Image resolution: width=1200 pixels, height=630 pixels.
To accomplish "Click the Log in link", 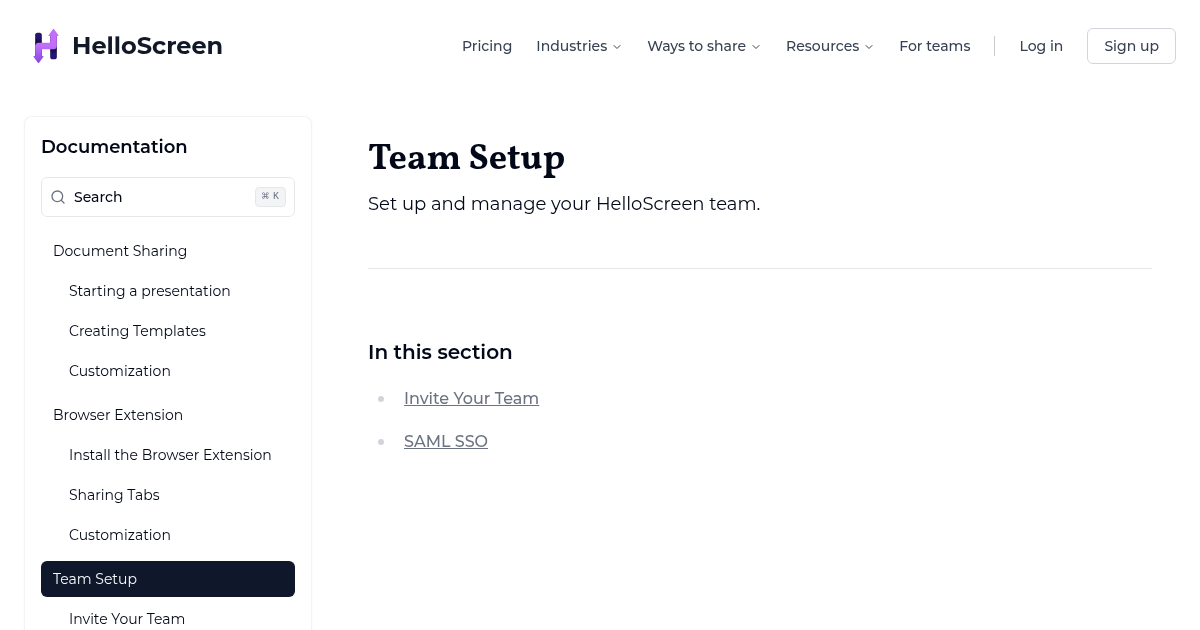I will [x=1041, y=46].
